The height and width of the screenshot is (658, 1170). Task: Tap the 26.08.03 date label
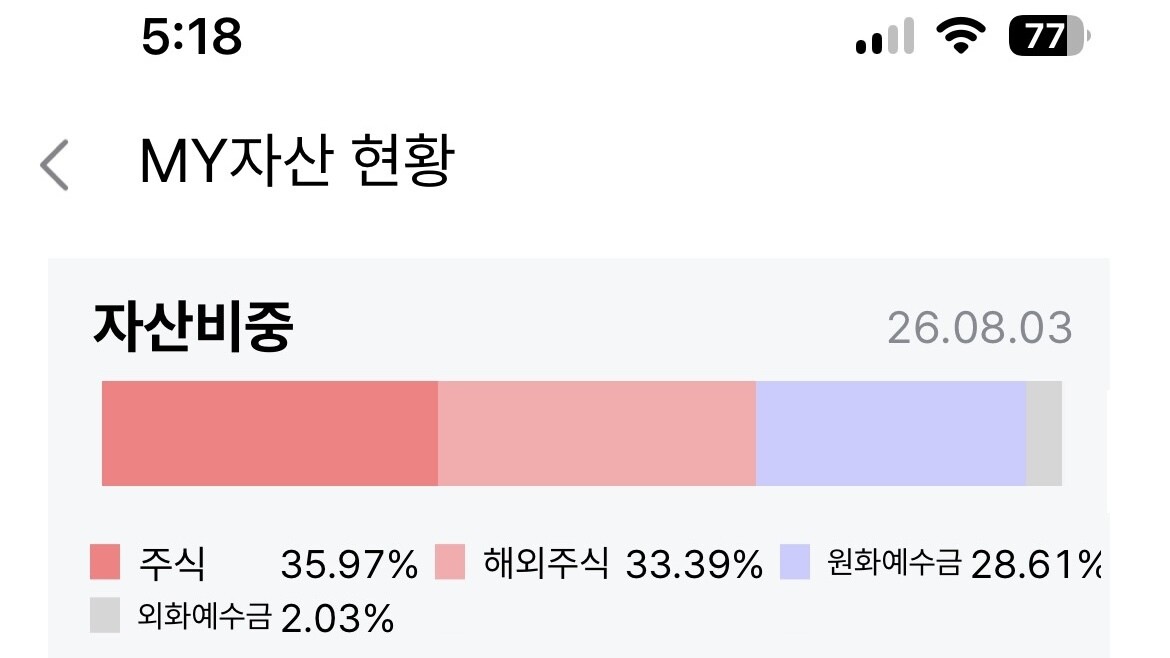pos(980,328)
